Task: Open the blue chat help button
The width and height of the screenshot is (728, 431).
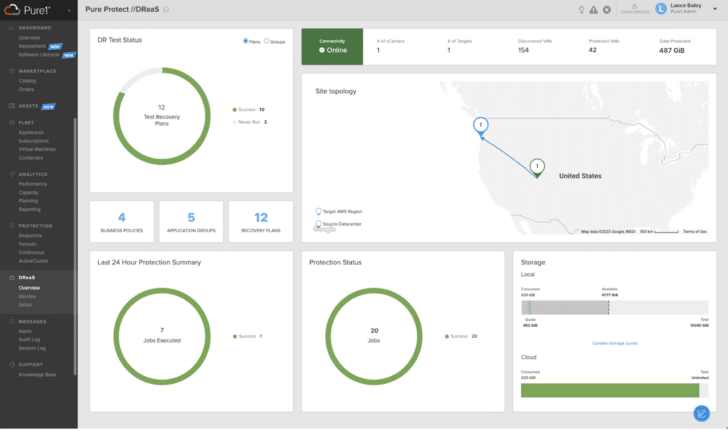Action: [702, 413]
